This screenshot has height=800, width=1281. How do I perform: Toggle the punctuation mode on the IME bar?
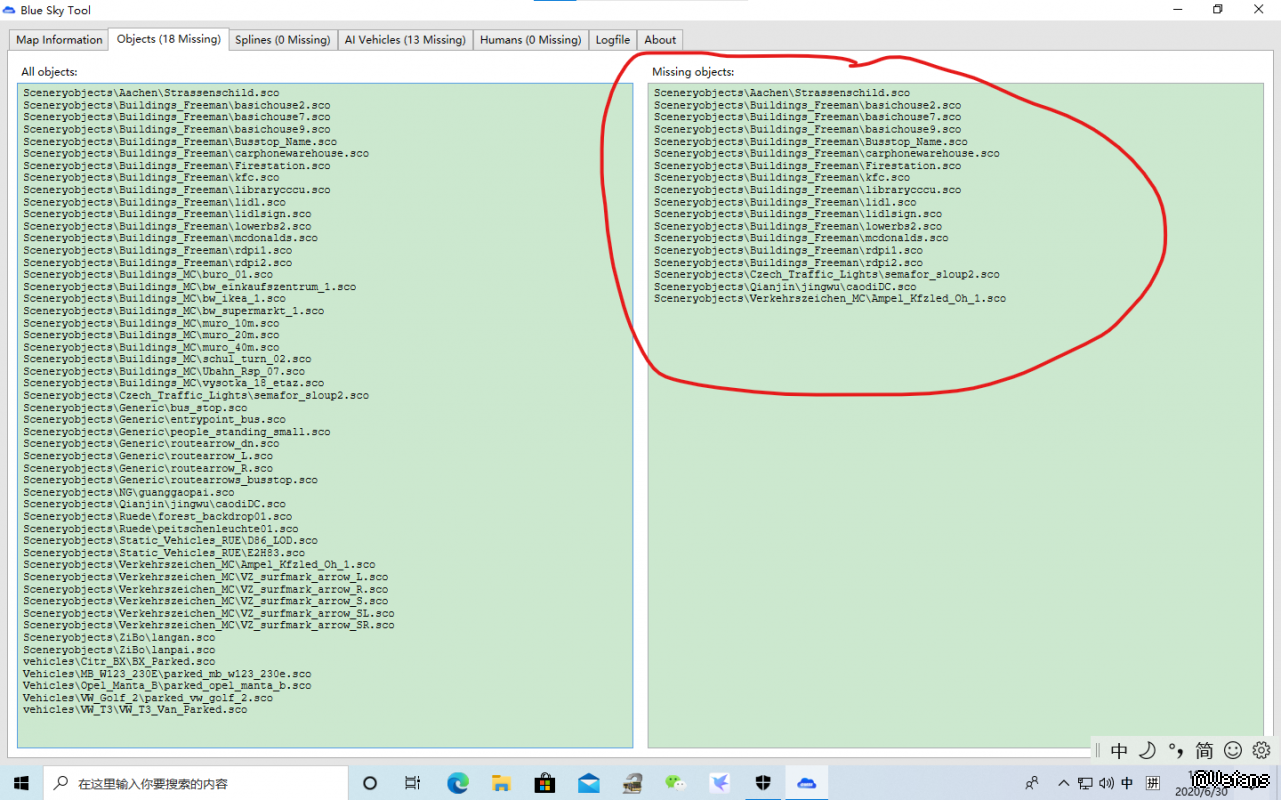point(1176,750)
